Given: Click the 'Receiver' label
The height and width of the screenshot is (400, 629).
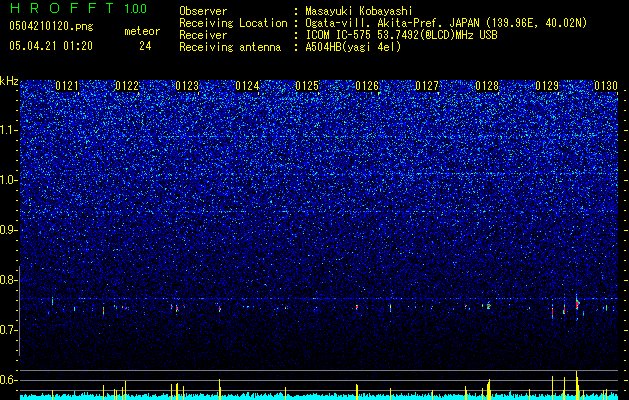Looking at the screenshot, I should coord(203,35).
